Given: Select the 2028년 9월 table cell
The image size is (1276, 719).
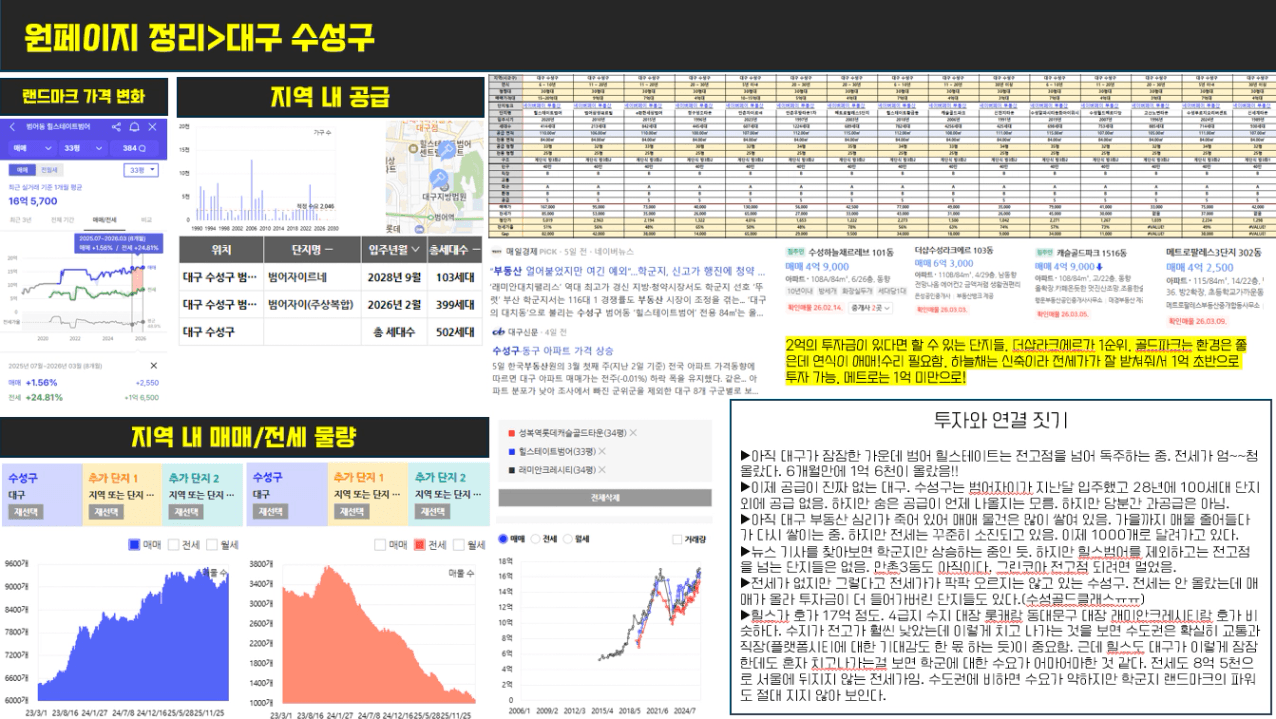Looking at the screenshot, I should point(393,276).
